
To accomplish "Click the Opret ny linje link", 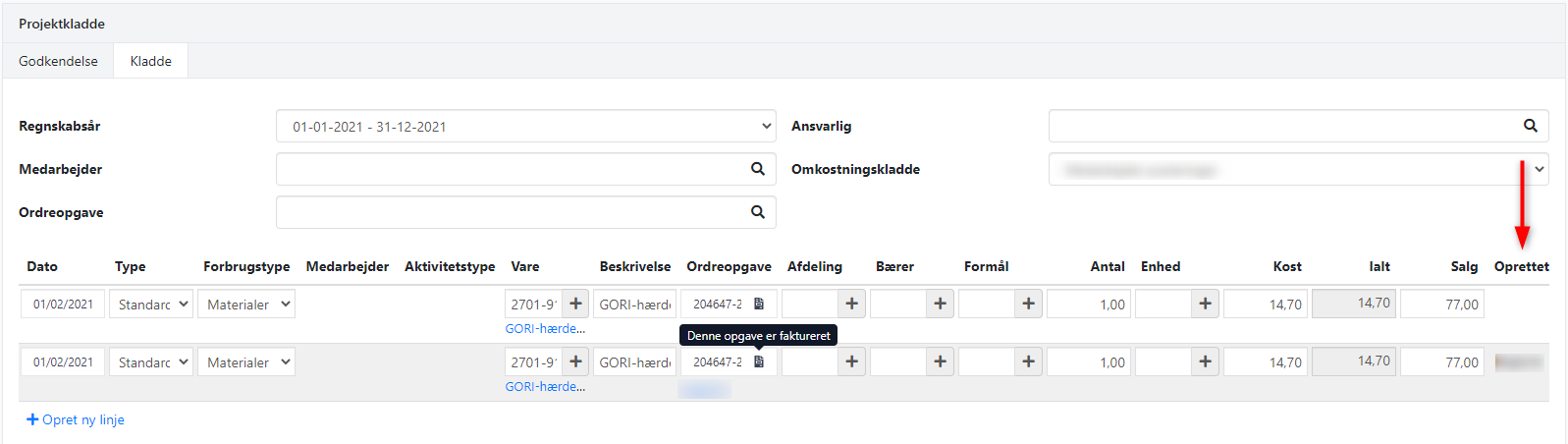I will (x=76, y=419).
